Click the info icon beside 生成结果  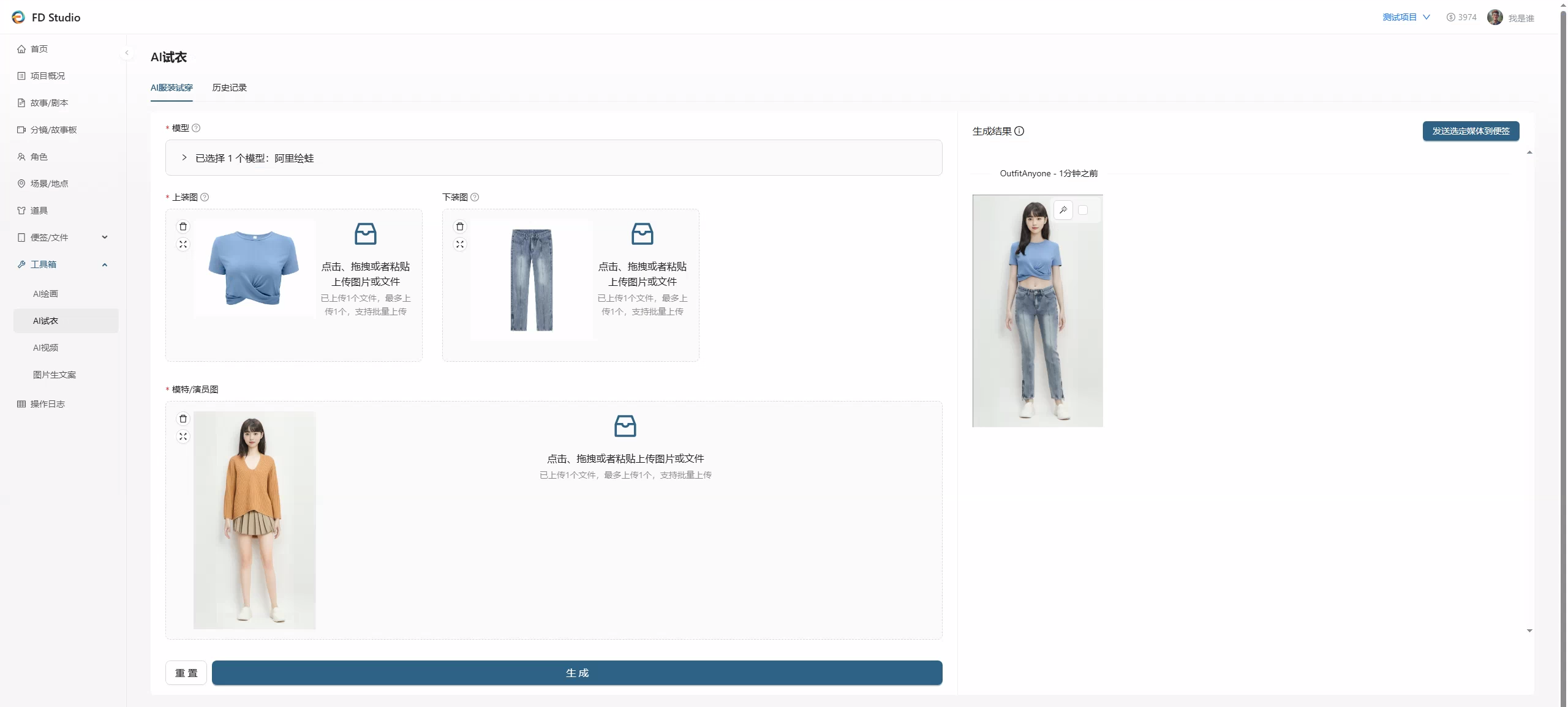[x=1019, y=131]
